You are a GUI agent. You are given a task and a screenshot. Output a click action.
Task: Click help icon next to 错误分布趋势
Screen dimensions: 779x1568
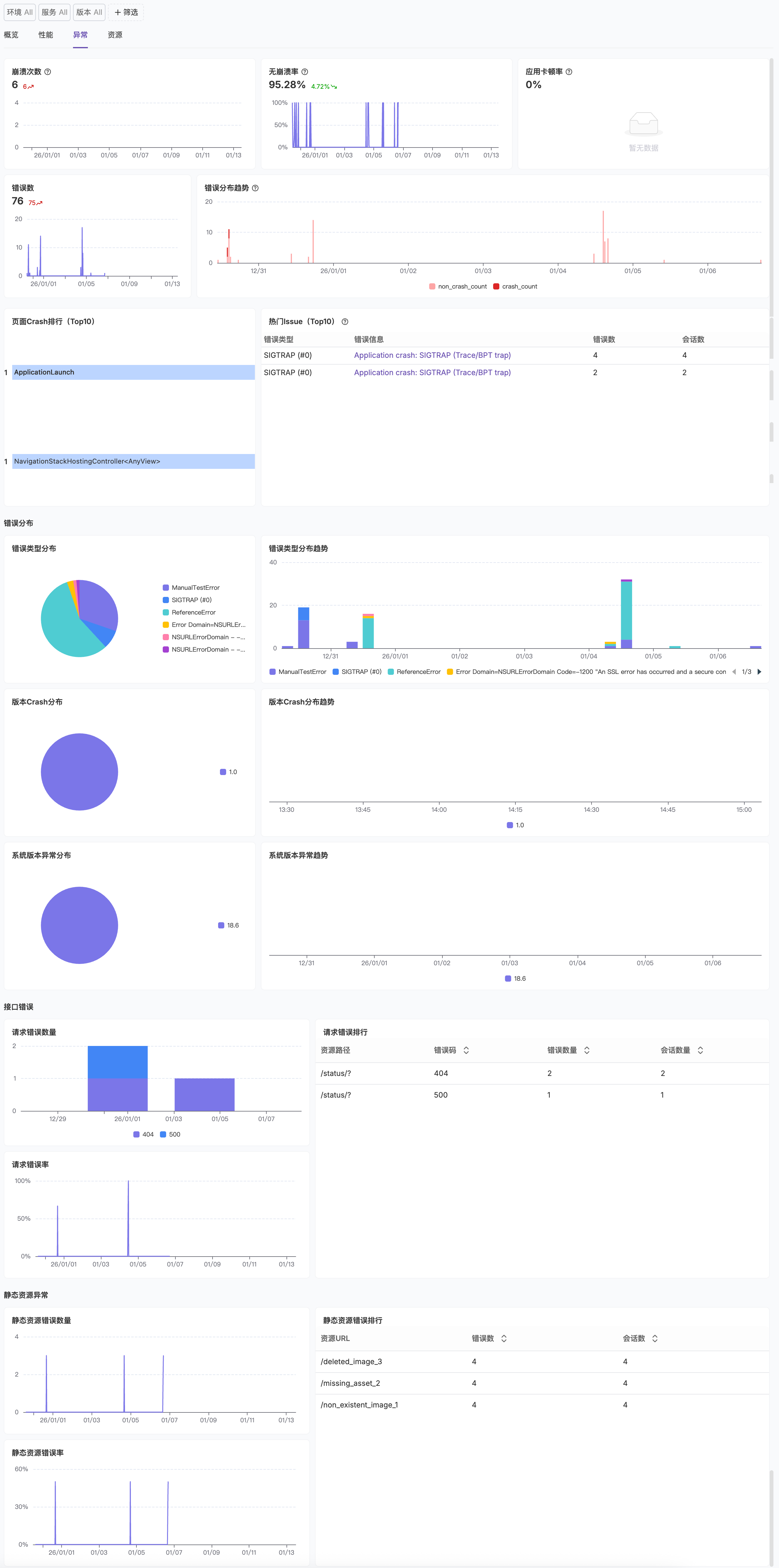pos(255,188)
